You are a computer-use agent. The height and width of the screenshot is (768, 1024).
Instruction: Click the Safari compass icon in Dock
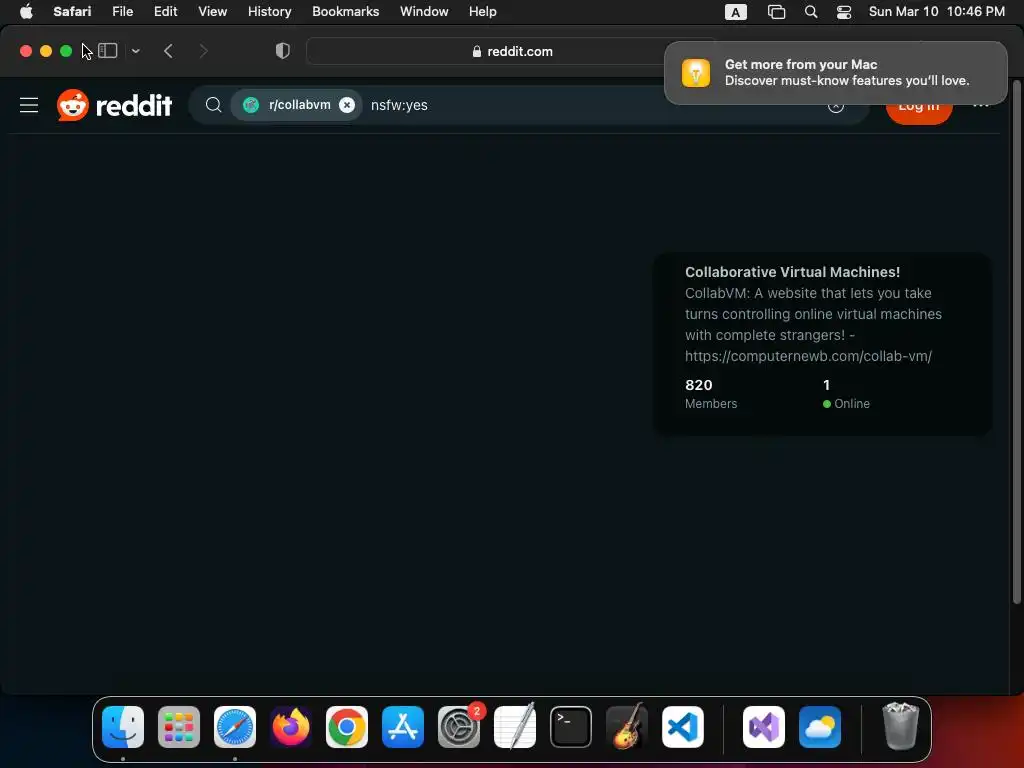tap(235, 727)
